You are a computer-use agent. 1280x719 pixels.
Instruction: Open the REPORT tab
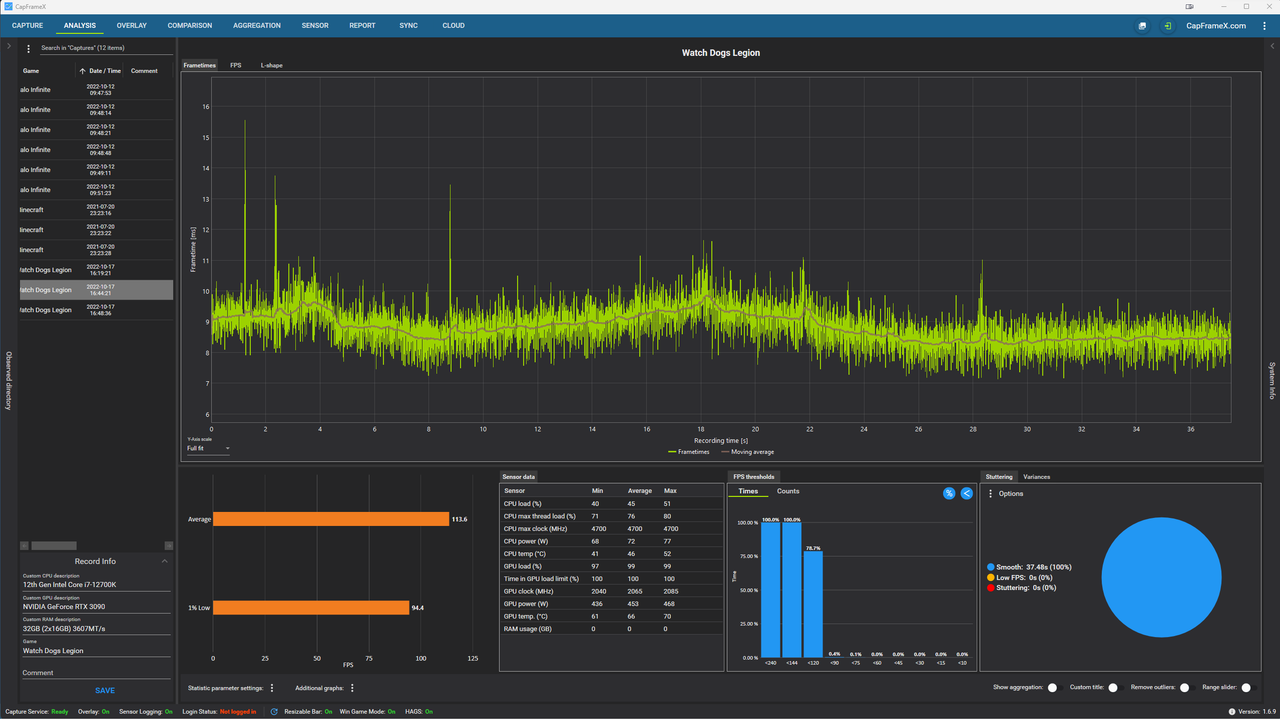pos(362,26)
